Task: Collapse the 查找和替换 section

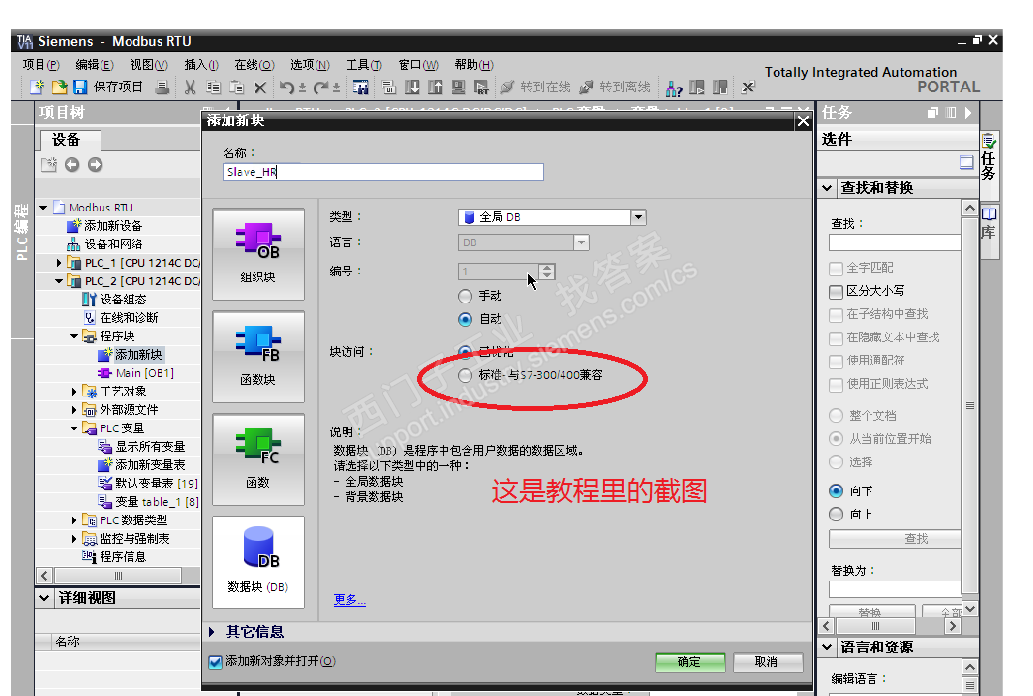Action: point(827,188)
